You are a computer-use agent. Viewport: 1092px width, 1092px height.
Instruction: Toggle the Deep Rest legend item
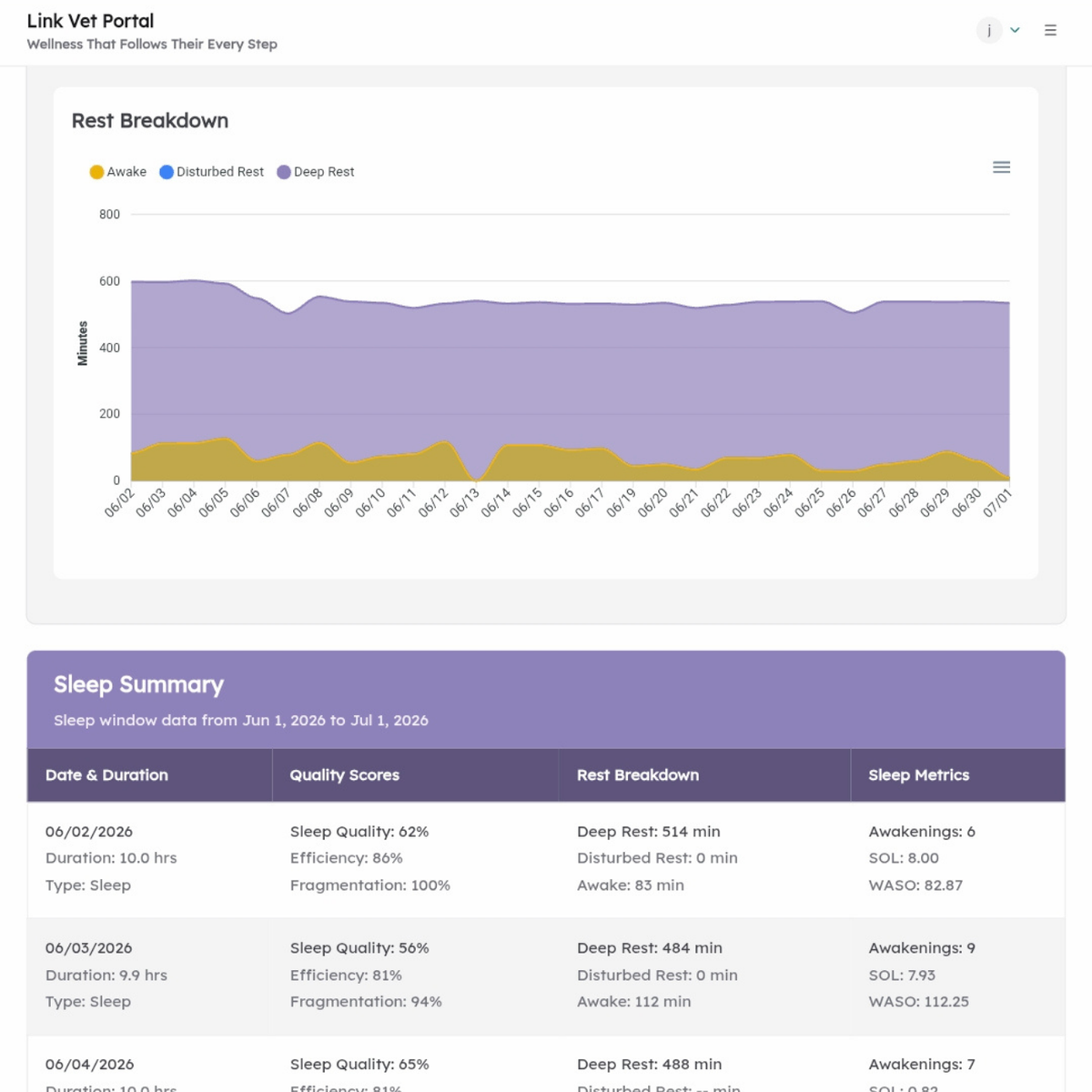tap(316, 172)
